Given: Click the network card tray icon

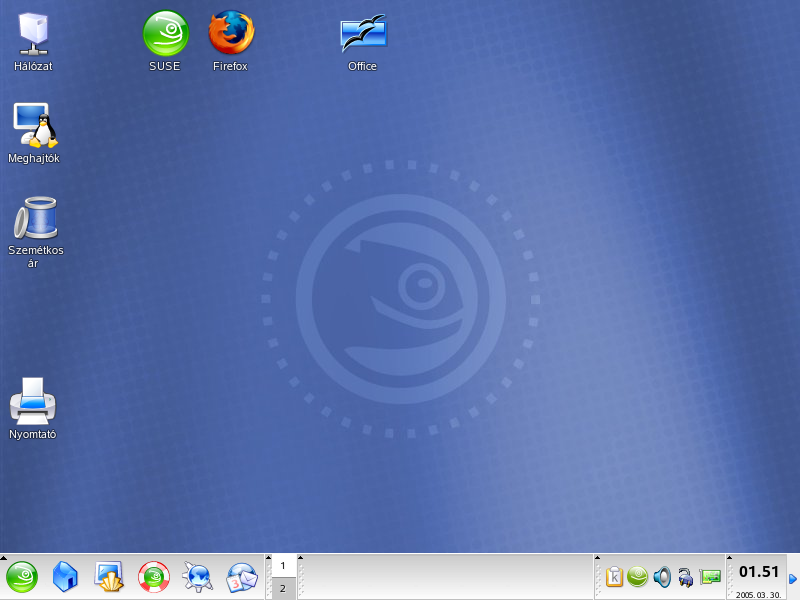Looking at the screenshot, I should [710, 577].
